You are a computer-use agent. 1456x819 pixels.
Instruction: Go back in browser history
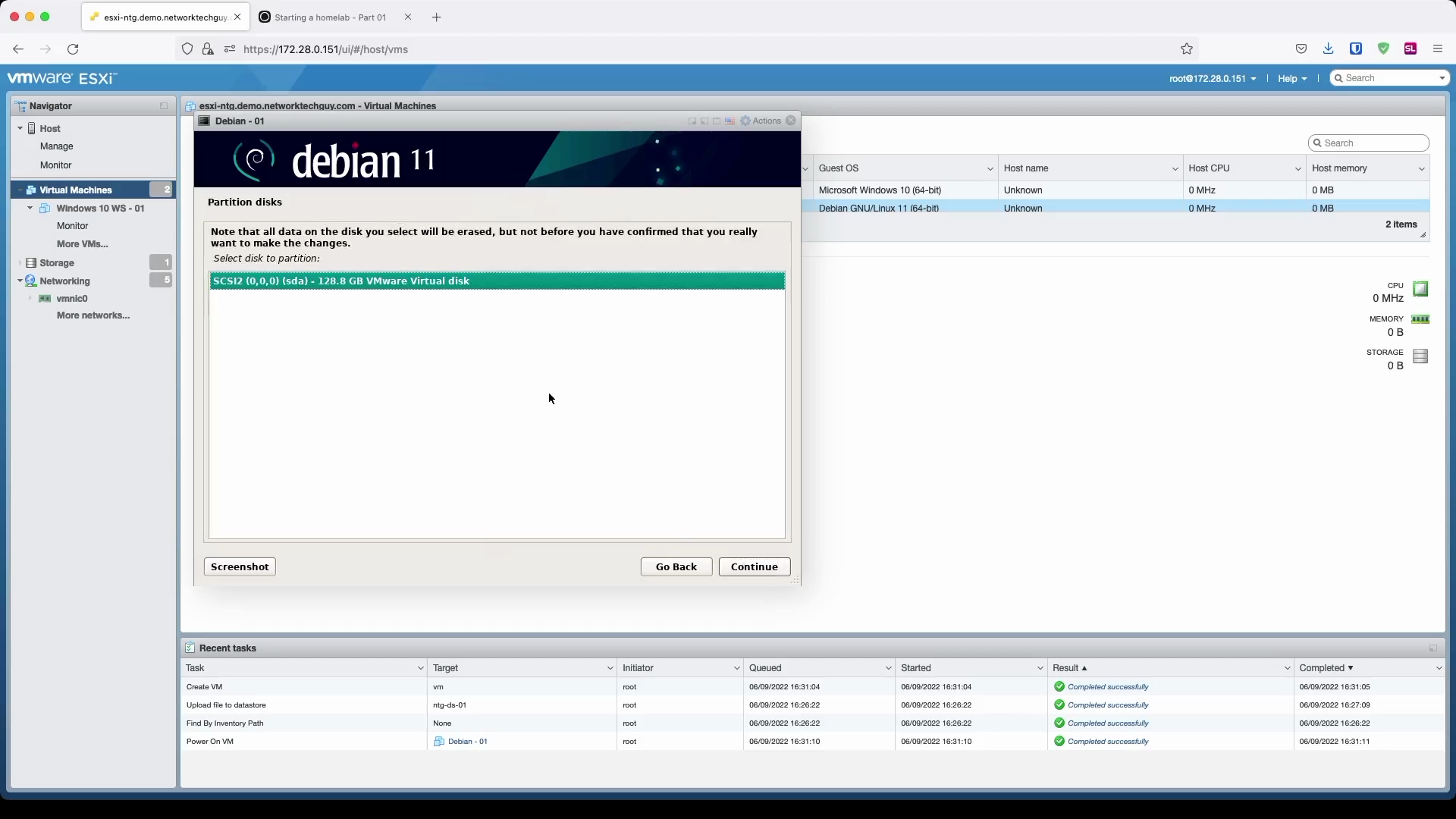18,49
